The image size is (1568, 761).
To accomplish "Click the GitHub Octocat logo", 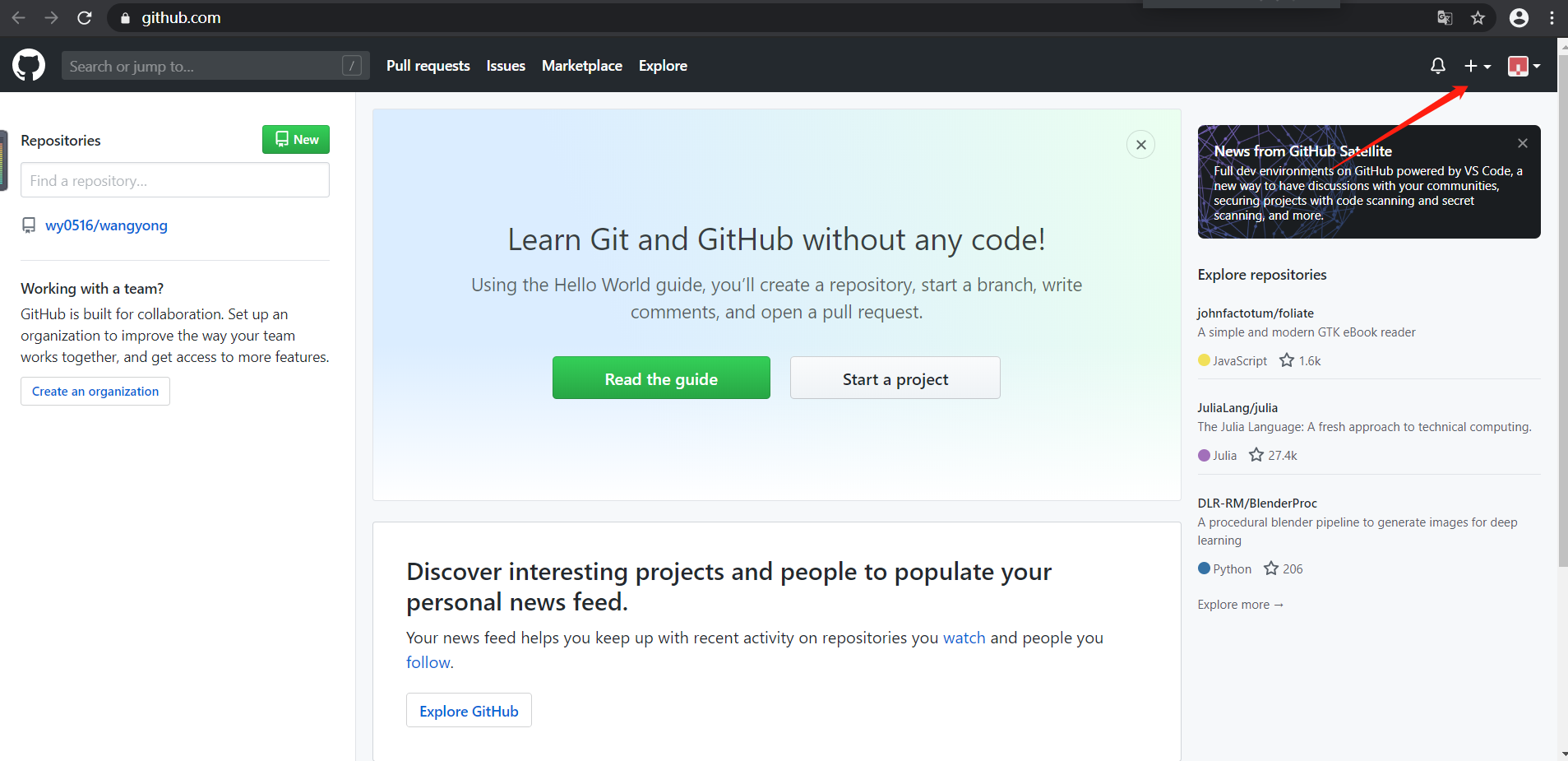I will (29, 65).
